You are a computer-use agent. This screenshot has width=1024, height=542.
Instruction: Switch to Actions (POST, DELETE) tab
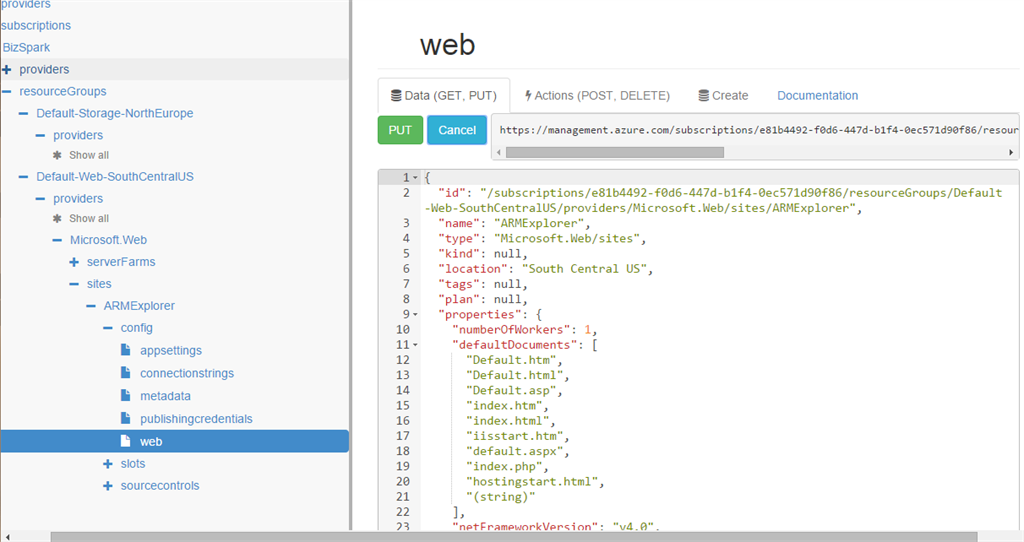click(x=597, y=96)
